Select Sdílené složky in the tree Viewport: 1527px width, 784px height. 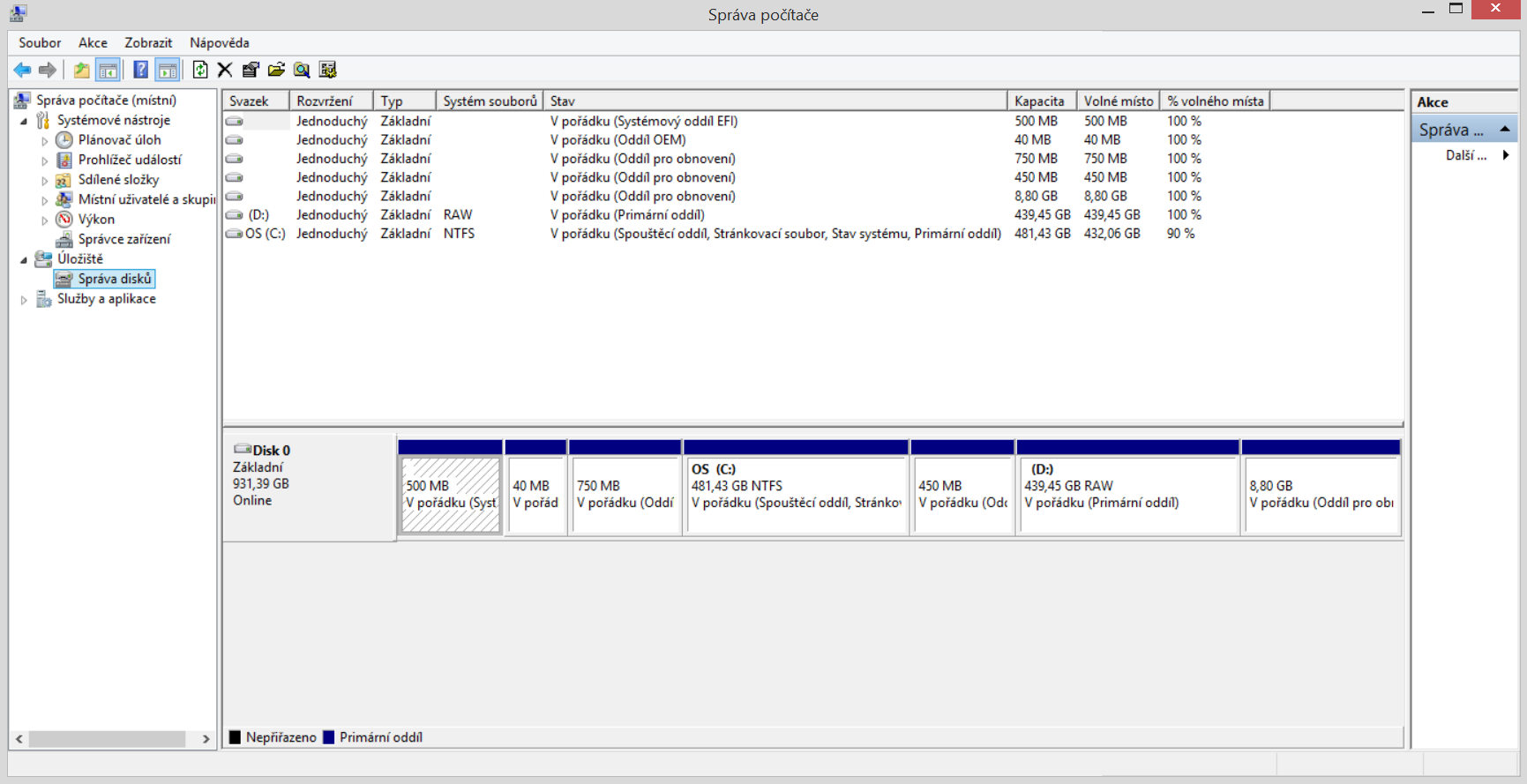click(118, 180)
